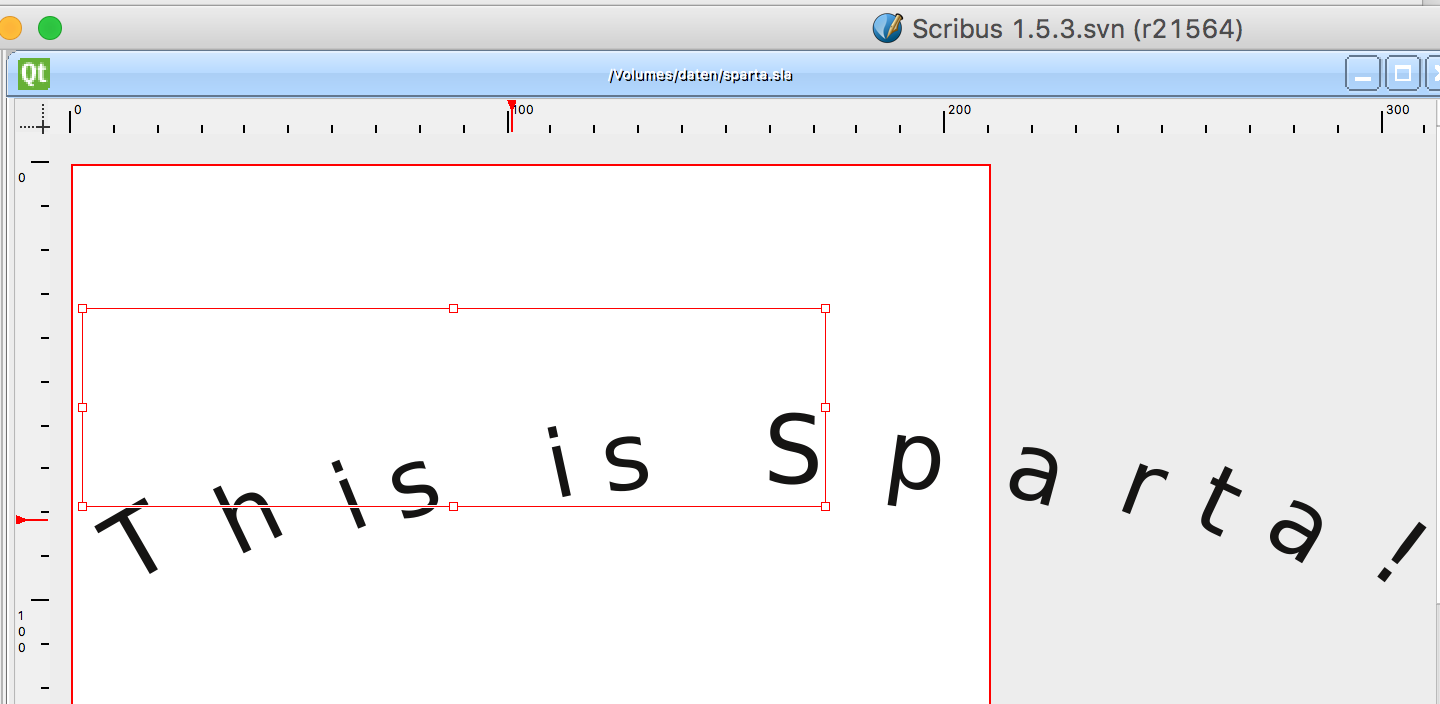This screenshot has width=1440, height=704.
Task: Select the top-left handle of the frame
Action: 83,309
